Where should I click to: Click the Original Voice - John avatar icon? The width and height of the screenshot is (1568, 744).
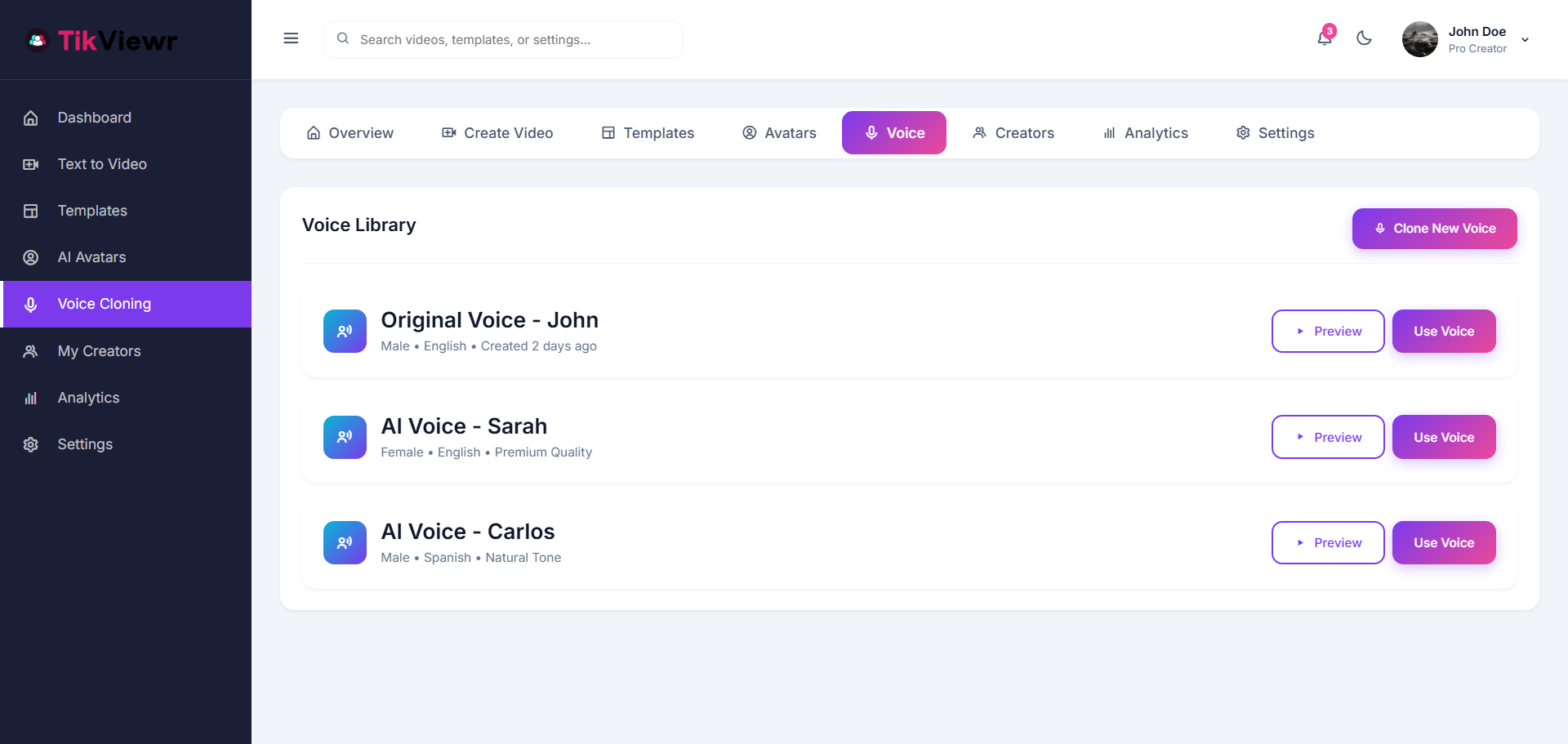(345, 331)
